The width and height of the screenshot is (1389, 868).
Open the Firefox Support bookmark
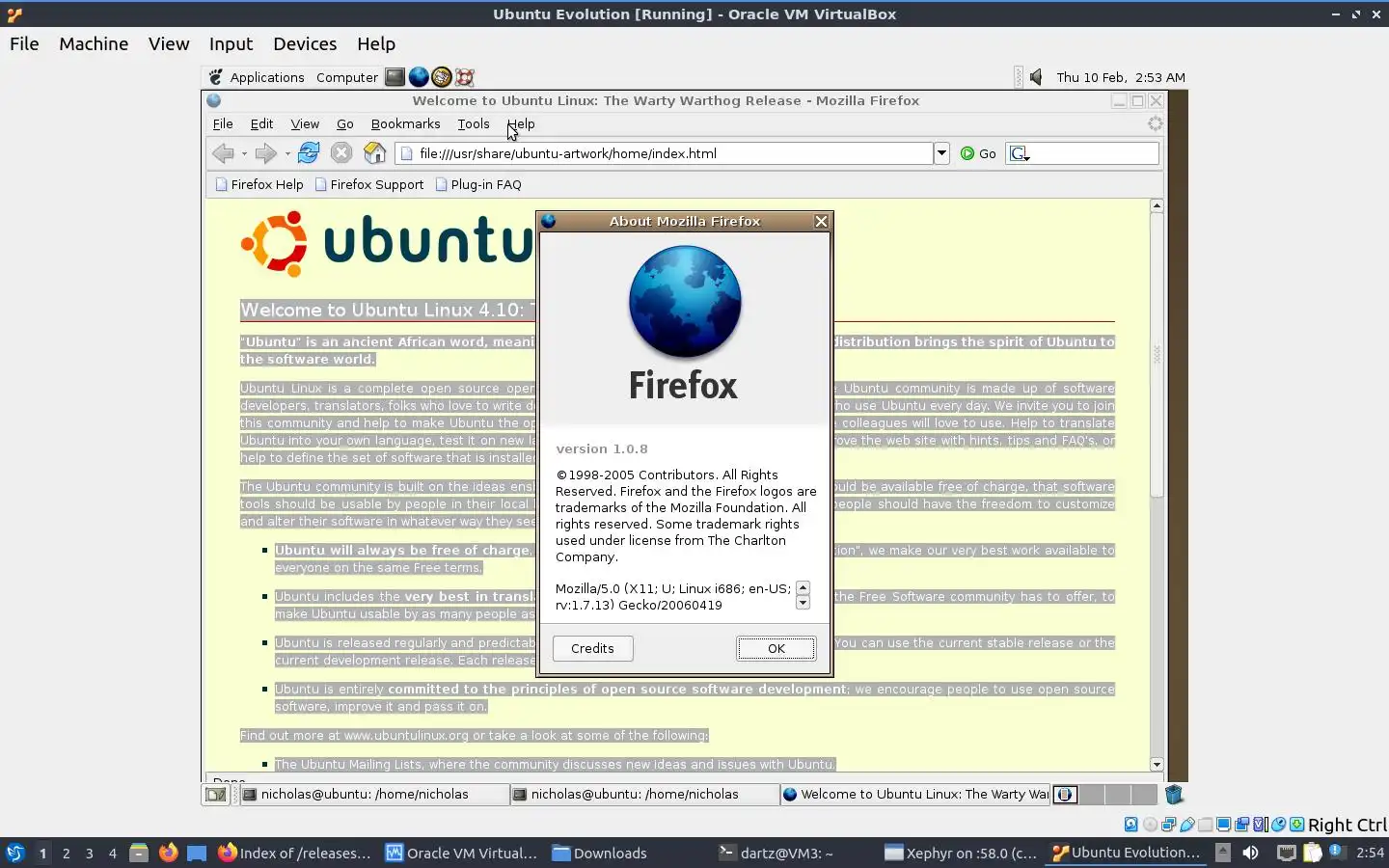369,184
